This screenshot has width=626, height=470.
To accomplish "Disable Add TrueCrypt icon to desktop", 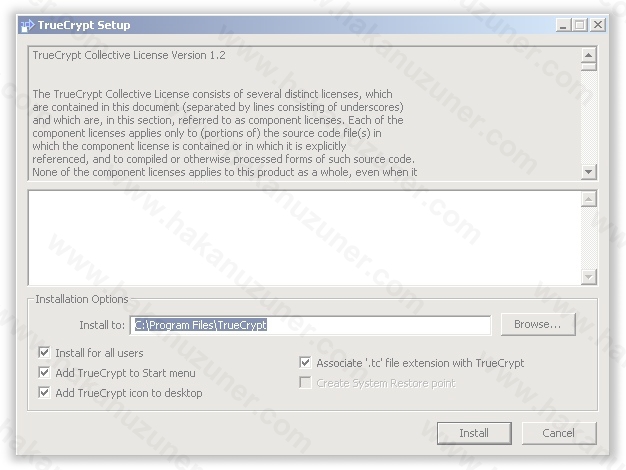I will [x=44, y=393].
